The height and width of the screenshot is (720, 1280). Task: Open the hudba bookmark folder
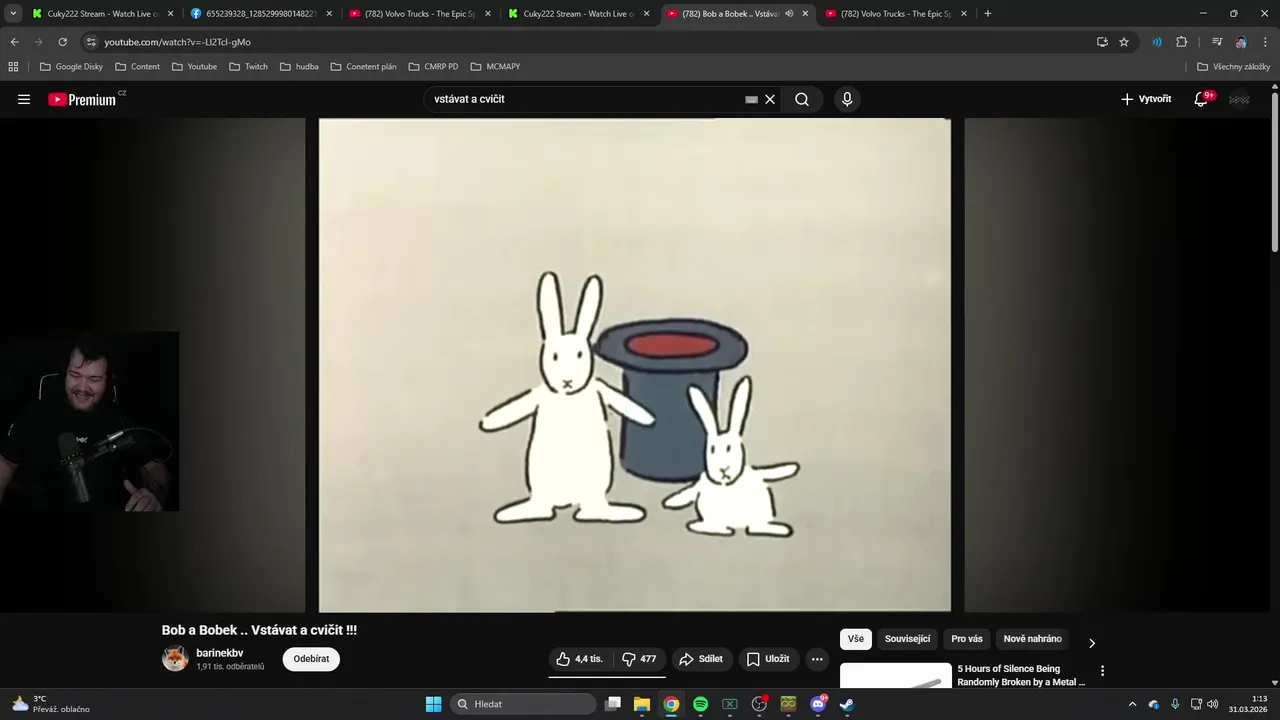299,66
